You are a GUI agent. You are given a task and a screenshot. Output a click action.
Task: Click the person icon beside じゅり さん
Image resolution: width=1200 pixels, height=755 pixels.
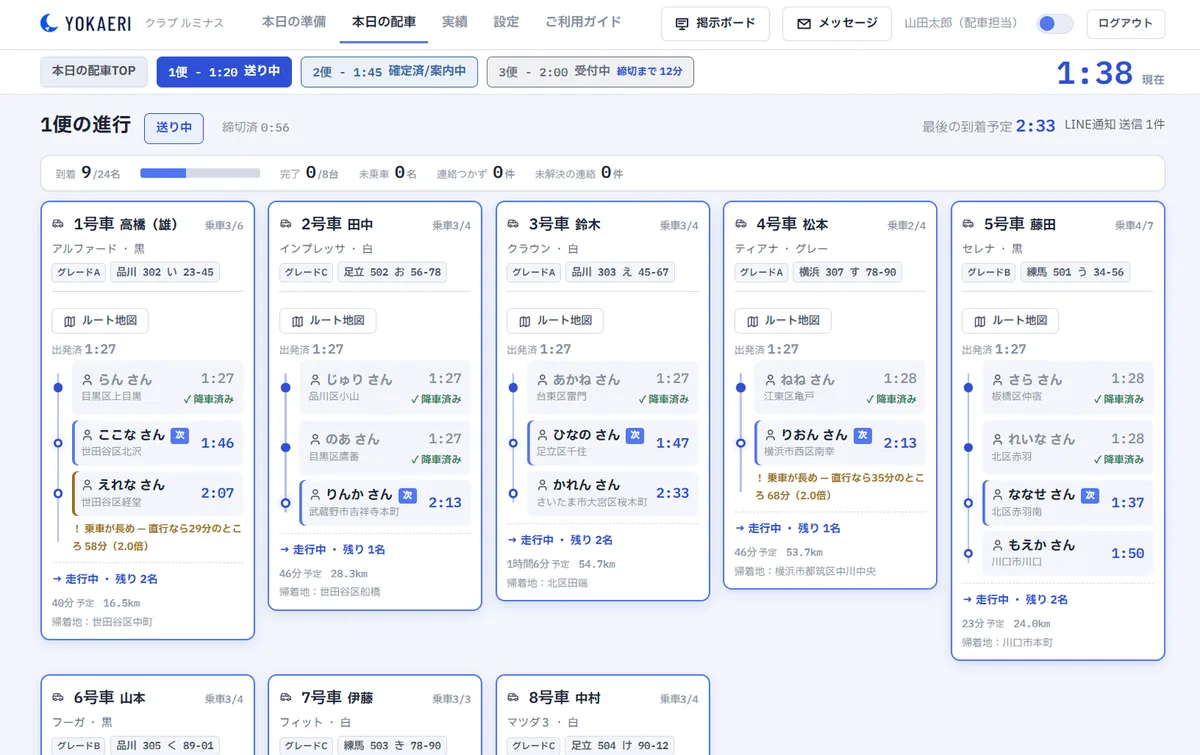point(315,380)
